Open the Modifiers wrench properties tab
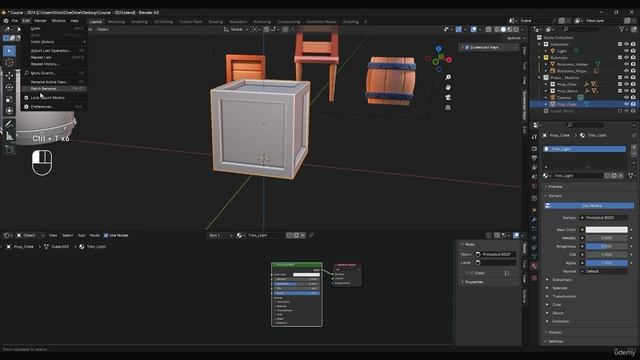 coord(534,220)
